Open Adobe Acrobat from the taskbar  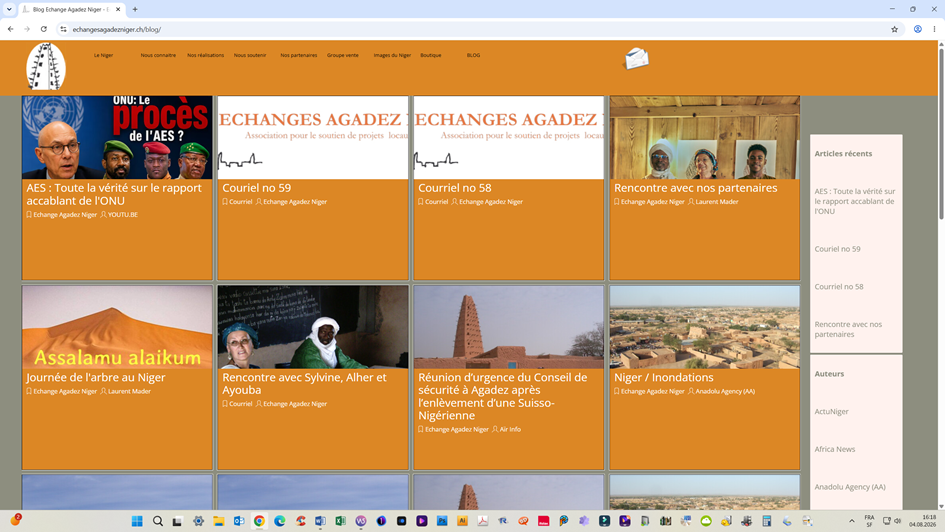click(483, 521)
